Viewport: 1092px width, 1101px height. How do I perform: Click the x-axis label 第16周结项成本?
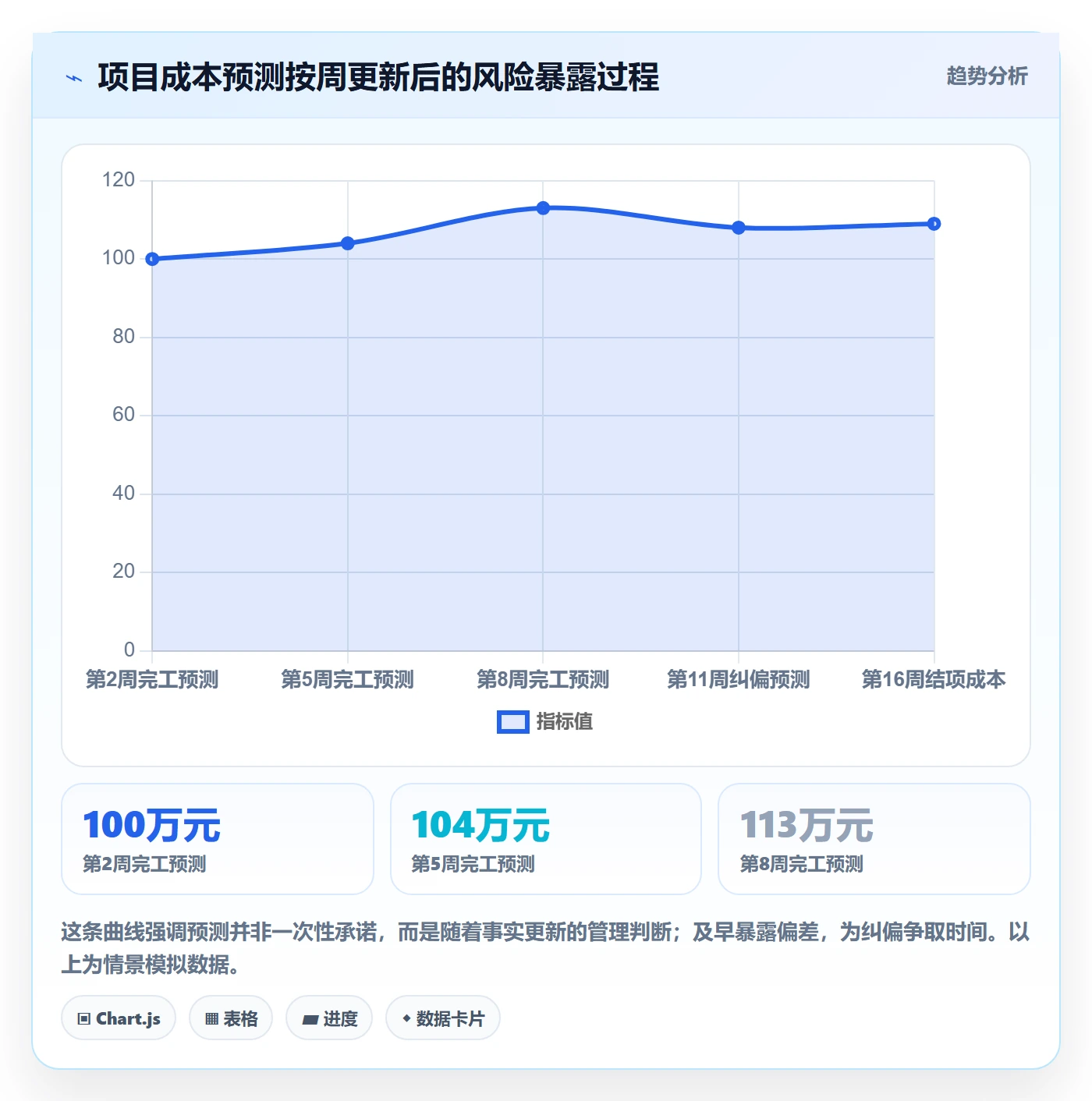coord(934,679)
